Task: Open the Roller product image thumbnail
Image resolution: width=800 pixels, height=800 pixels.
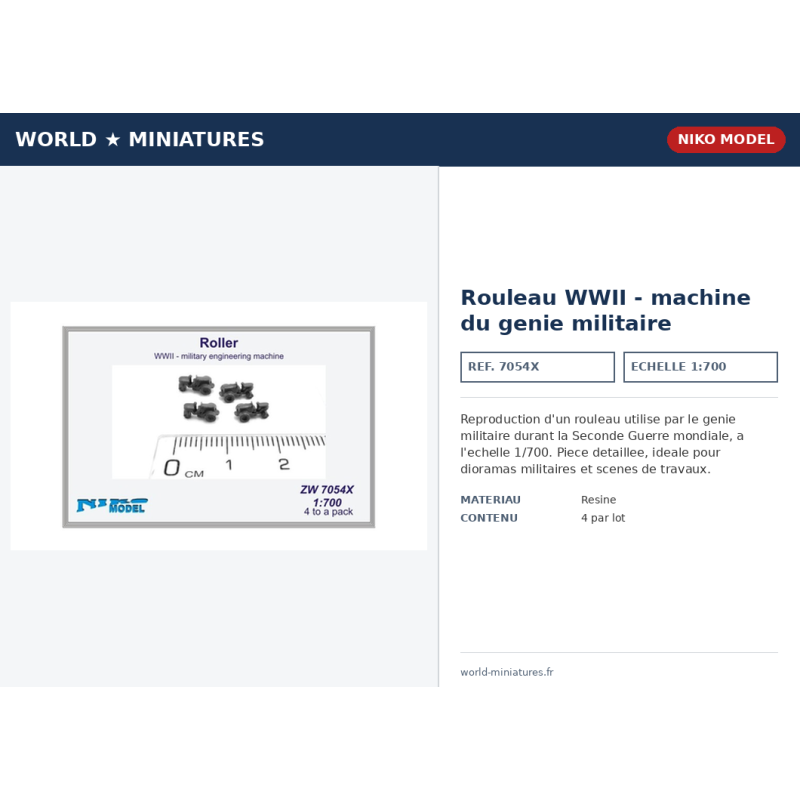Action: [x=218, y=426]
